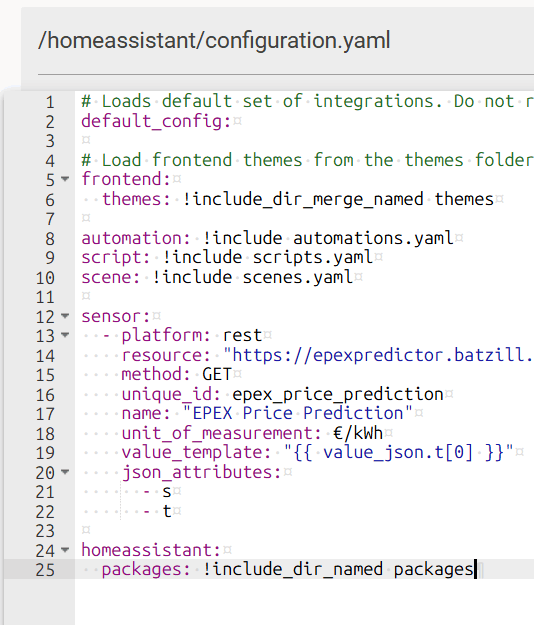
Task: Collapse the sensor section fold arrow
Action: (x=65, y=316)
